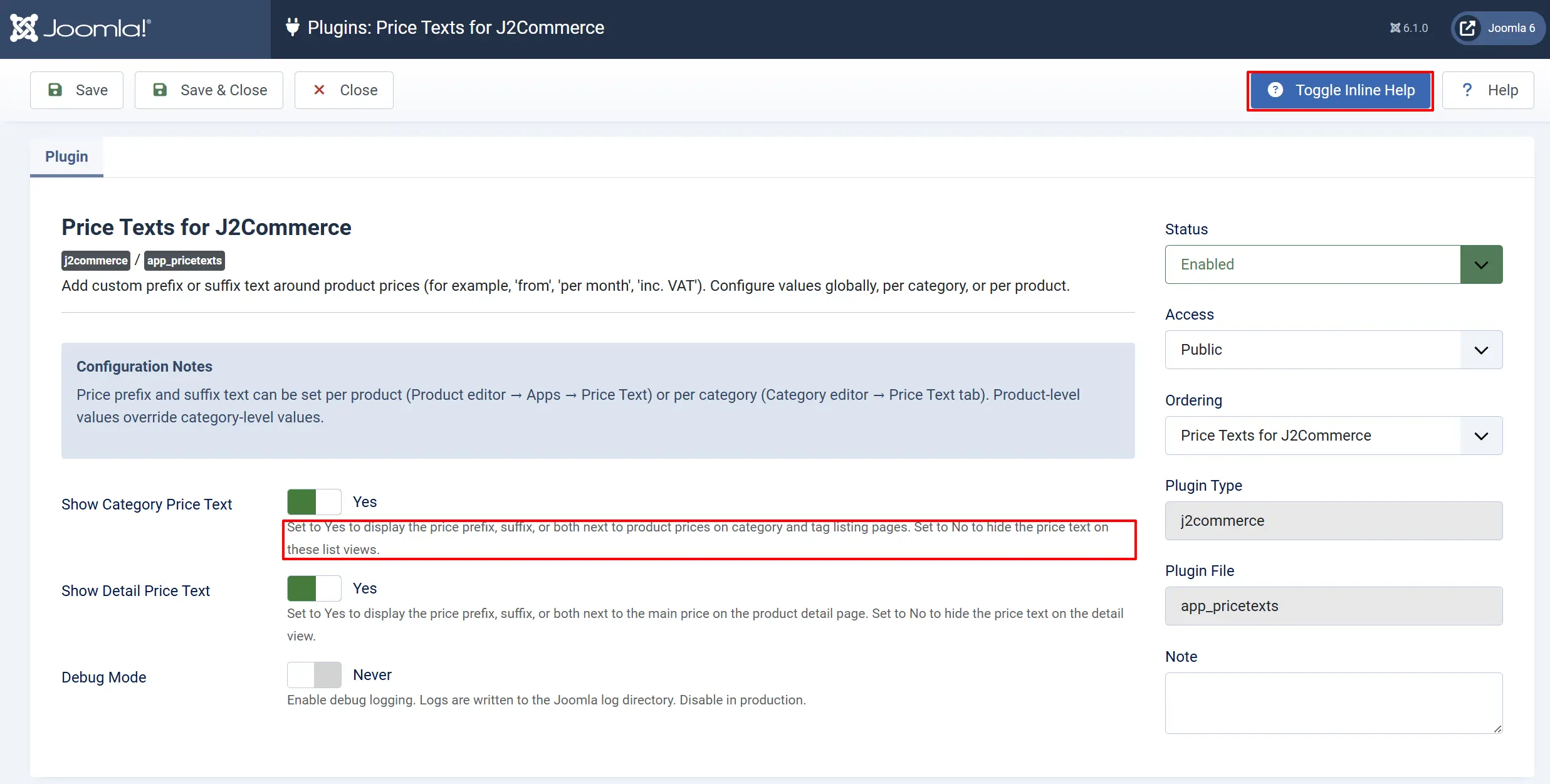Click the Show Detail Price Text label

coord(135,591)
